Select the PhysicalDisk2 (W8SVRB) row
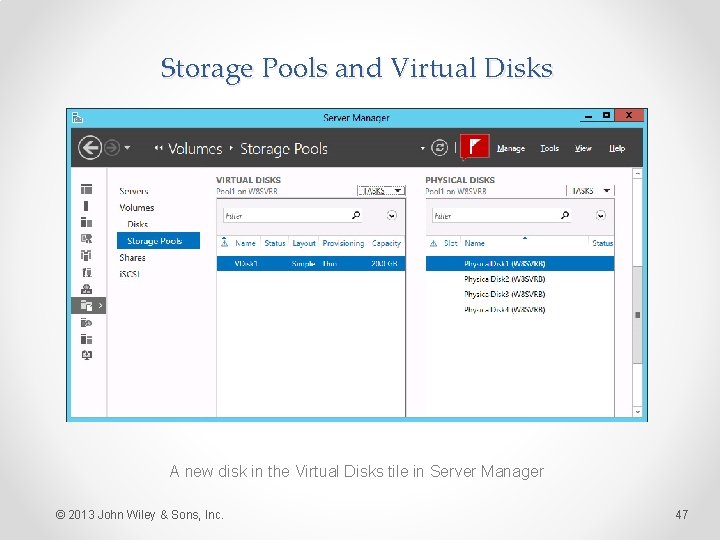The height and width of the screenshot is (540, 720). point(520,279)
